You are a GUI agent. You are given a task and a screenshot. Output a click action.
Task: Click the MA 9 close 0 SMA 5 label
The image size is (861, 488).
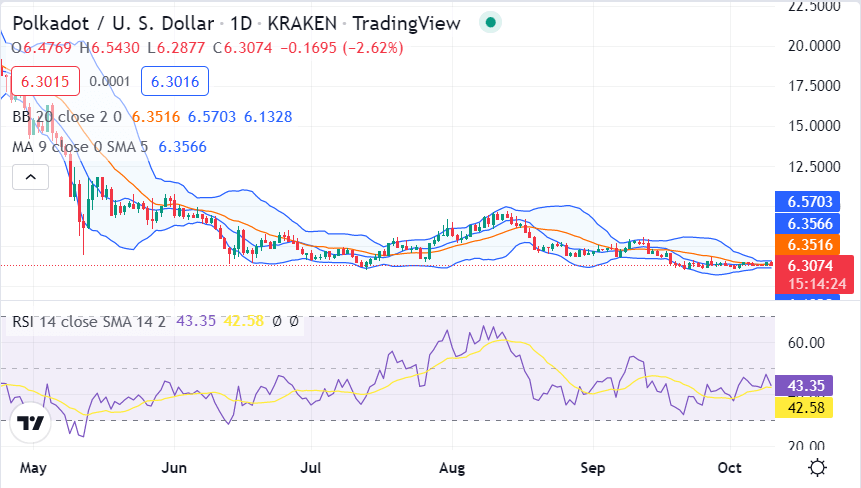point(80,147)
